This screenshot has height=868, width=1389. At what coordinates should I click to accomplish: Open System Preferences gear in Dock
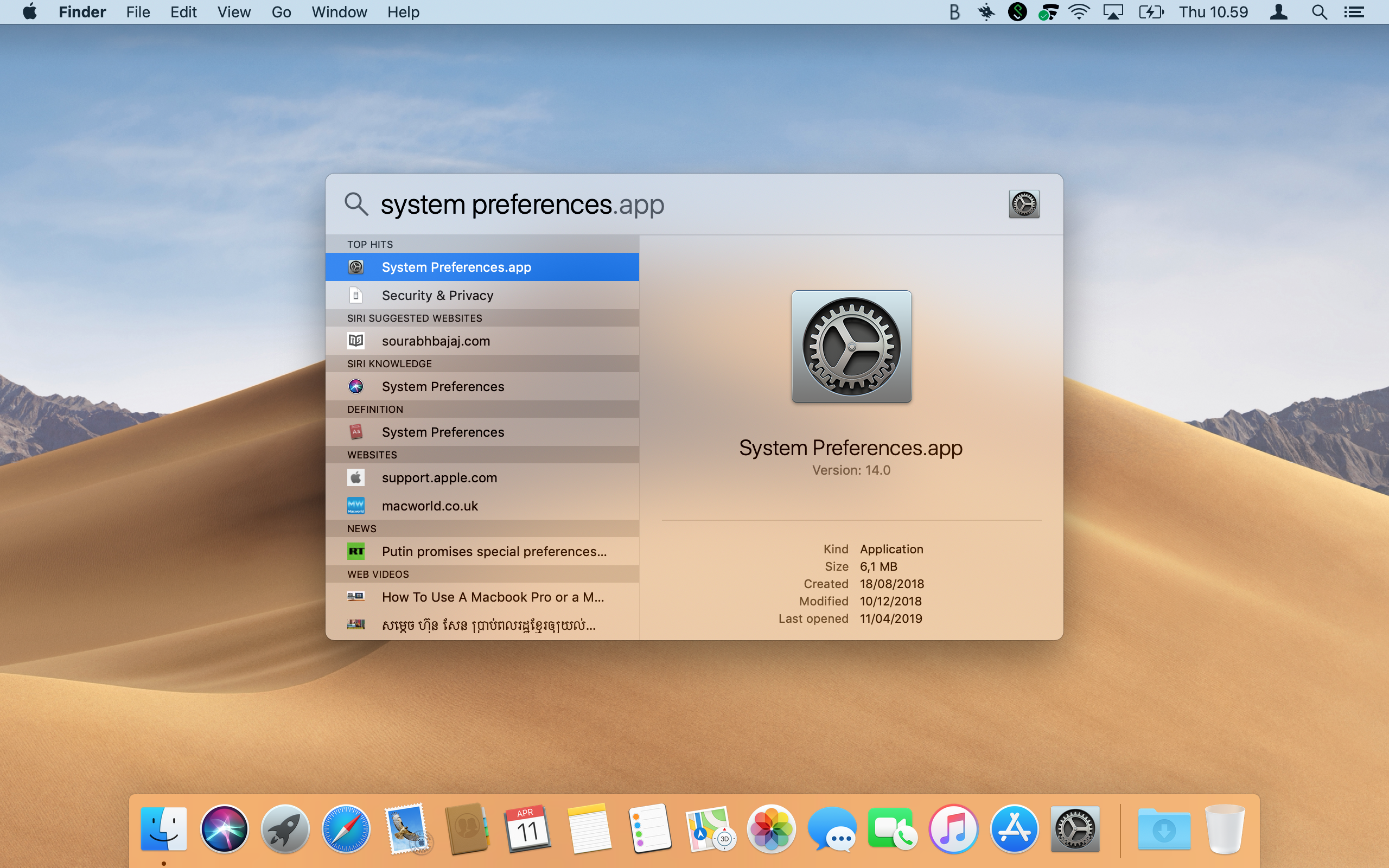(x=1075, y=829)
